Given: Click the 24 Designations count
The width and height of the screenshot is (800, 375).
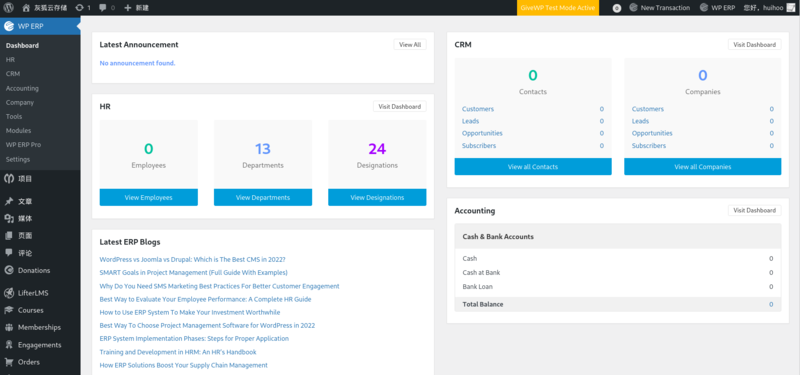Looking at the screenshot, I should 377,149.
